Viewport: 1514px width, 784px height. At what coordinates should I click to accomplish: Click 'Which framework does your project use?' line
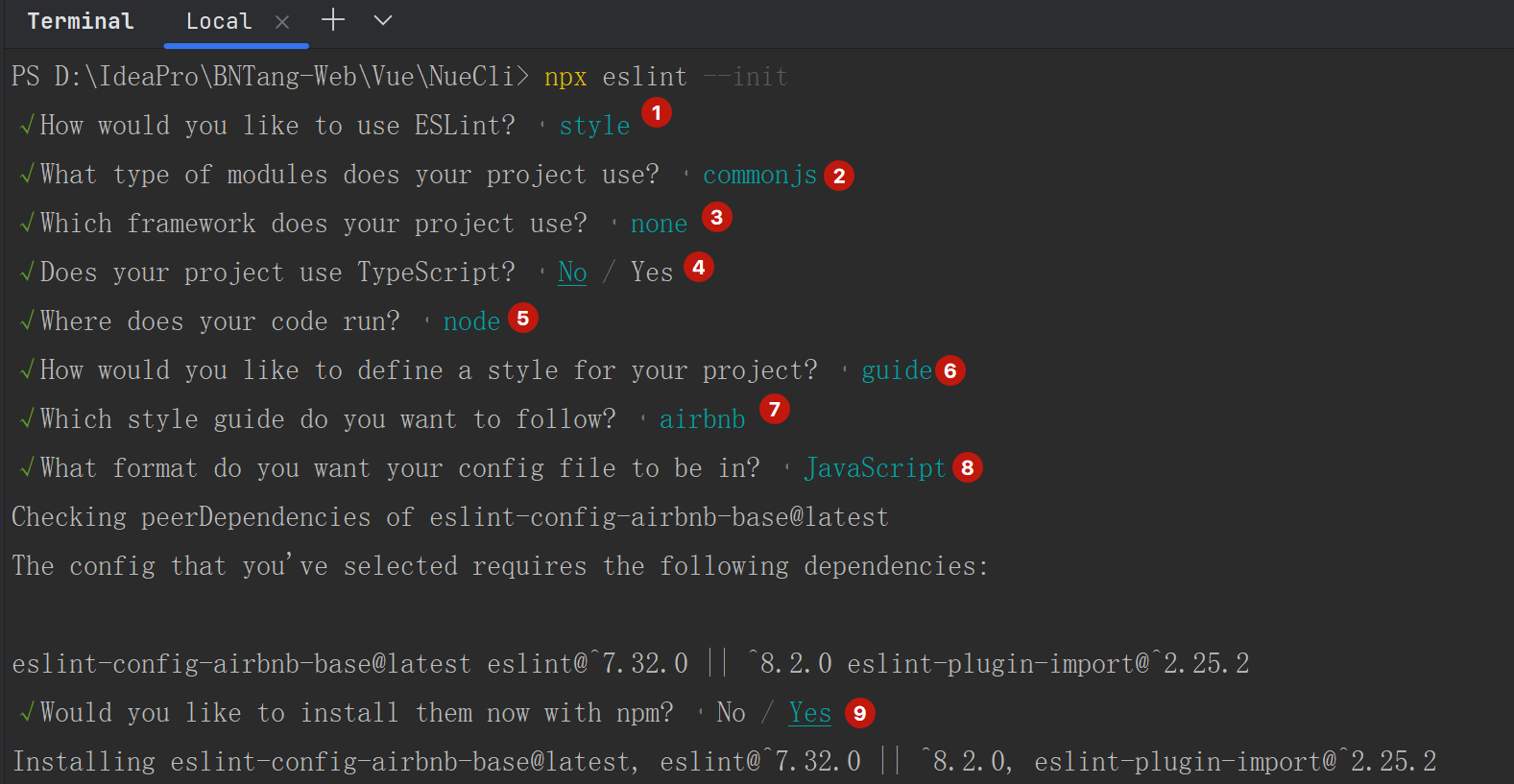coord(314,224)
